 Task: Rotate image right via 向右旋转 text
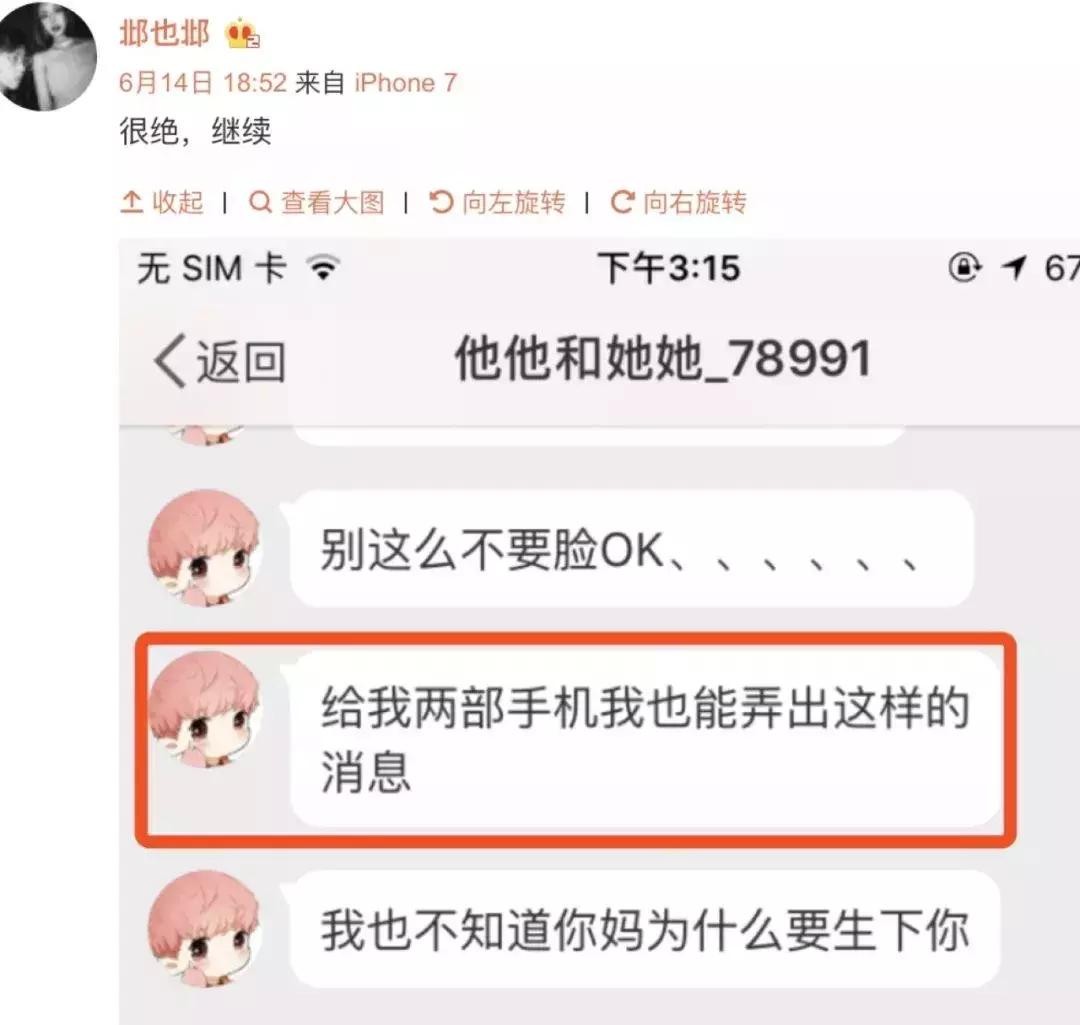click(x=695, y=202)
